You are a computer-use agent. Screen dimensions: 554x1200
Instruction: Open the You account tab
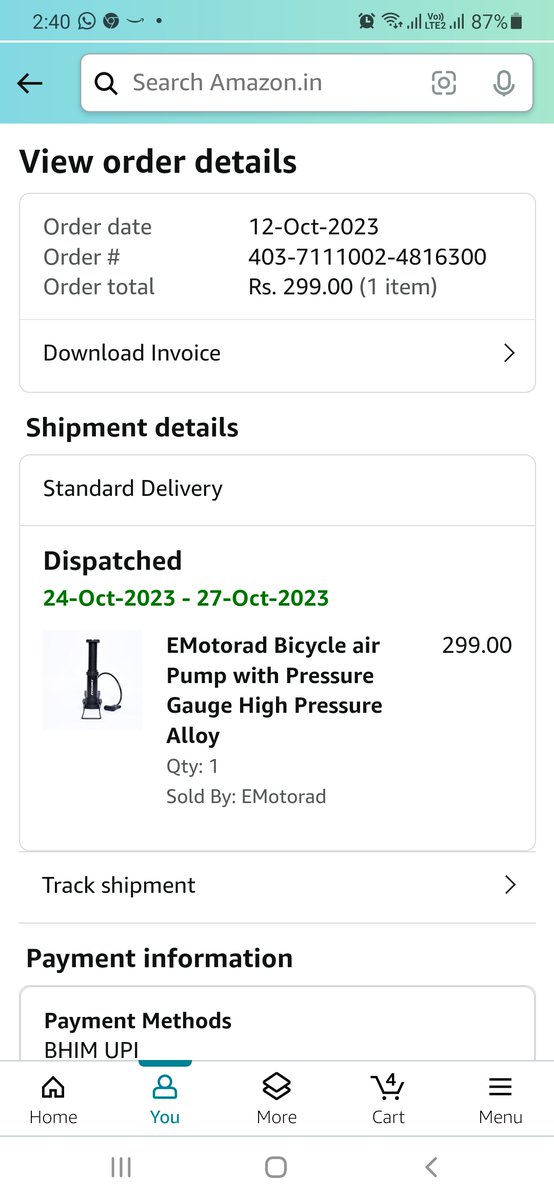[165, 1099]
